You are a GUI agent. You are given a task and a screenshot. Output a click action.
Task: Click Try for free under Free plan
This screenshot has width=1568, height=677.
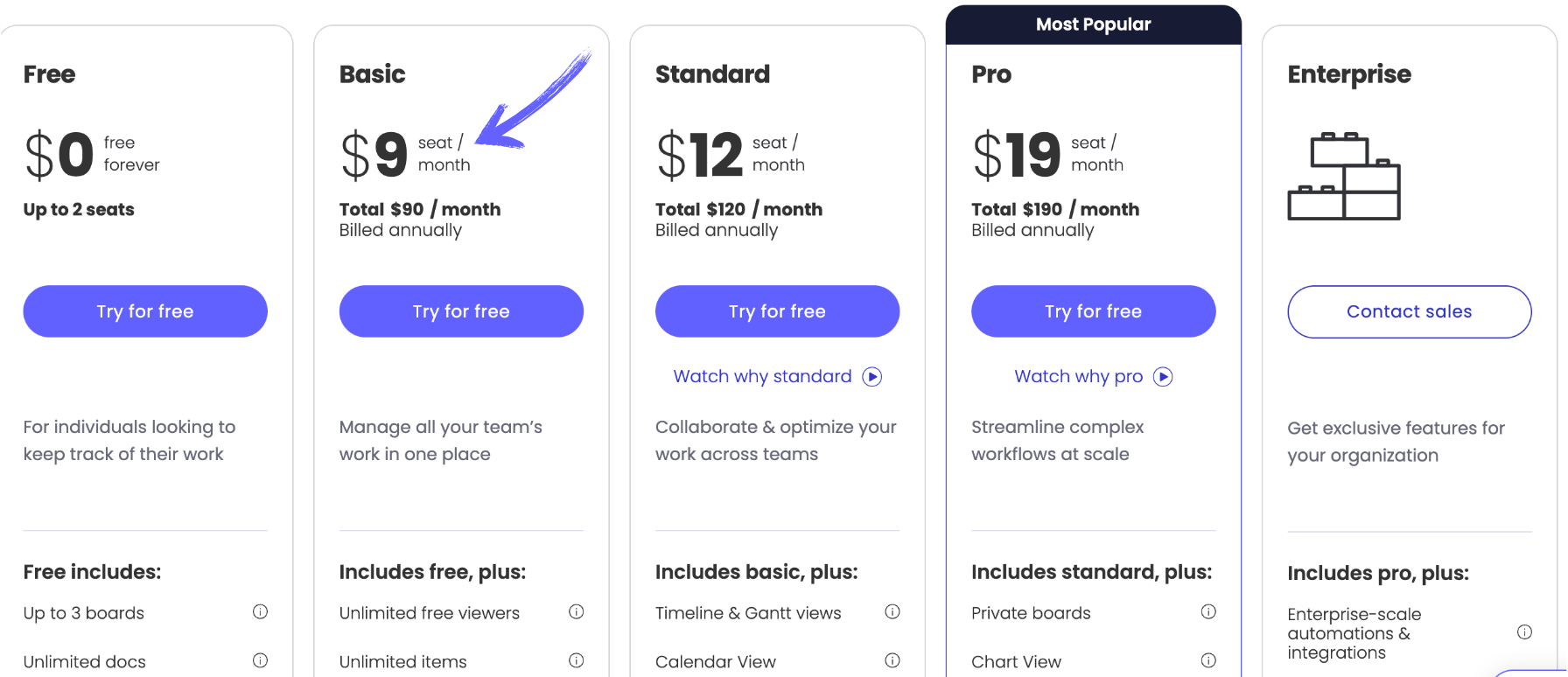coord(145,311)
